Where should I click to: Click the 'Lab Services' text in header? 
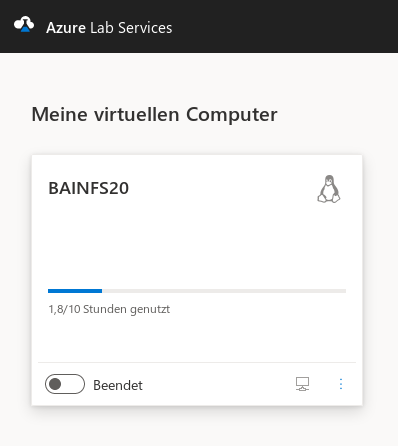[x=131, y=28]
